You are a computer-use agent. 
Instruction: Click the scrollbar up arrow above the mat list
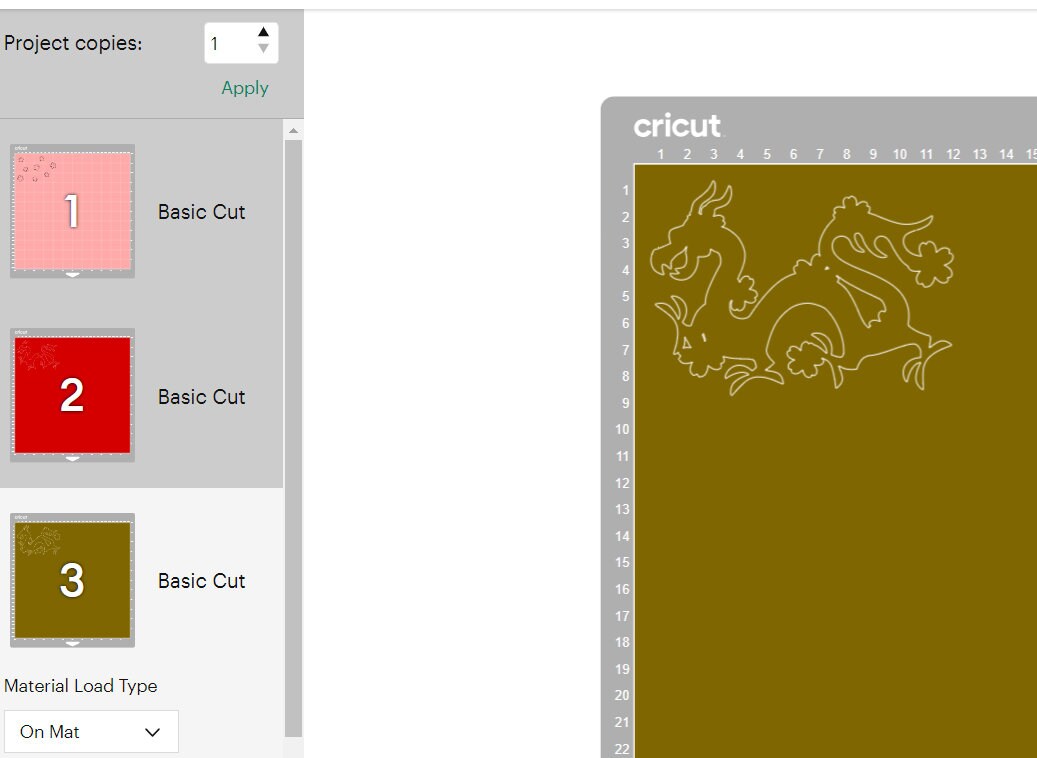(292, 130)
